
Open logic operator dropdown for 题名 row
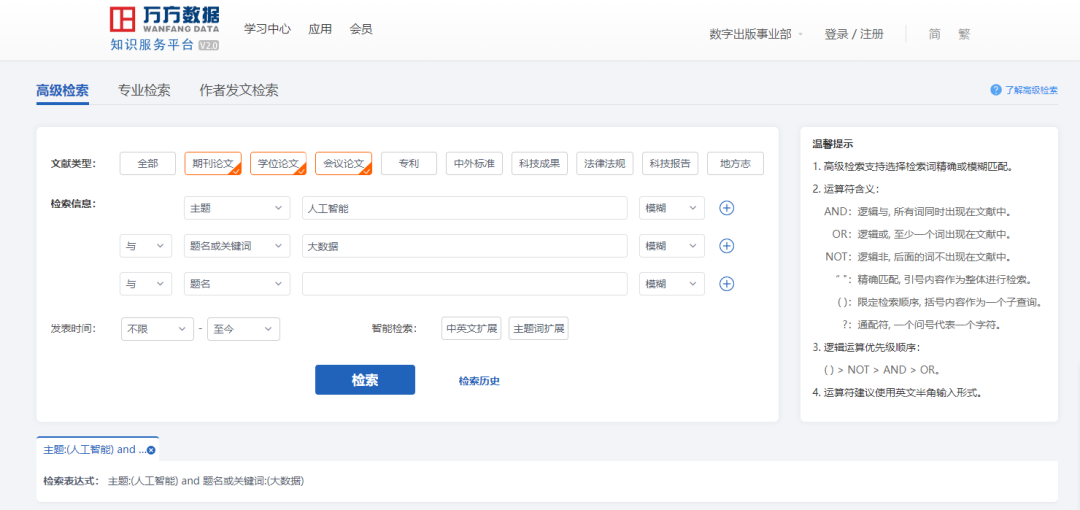146,284
